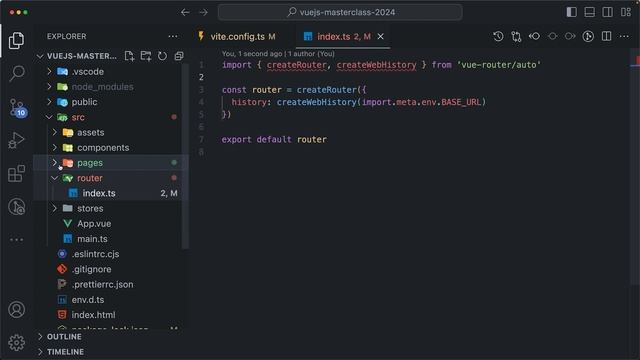Expand the stores folder
This screenshot has width=640, height=360.
click(55, 208)
